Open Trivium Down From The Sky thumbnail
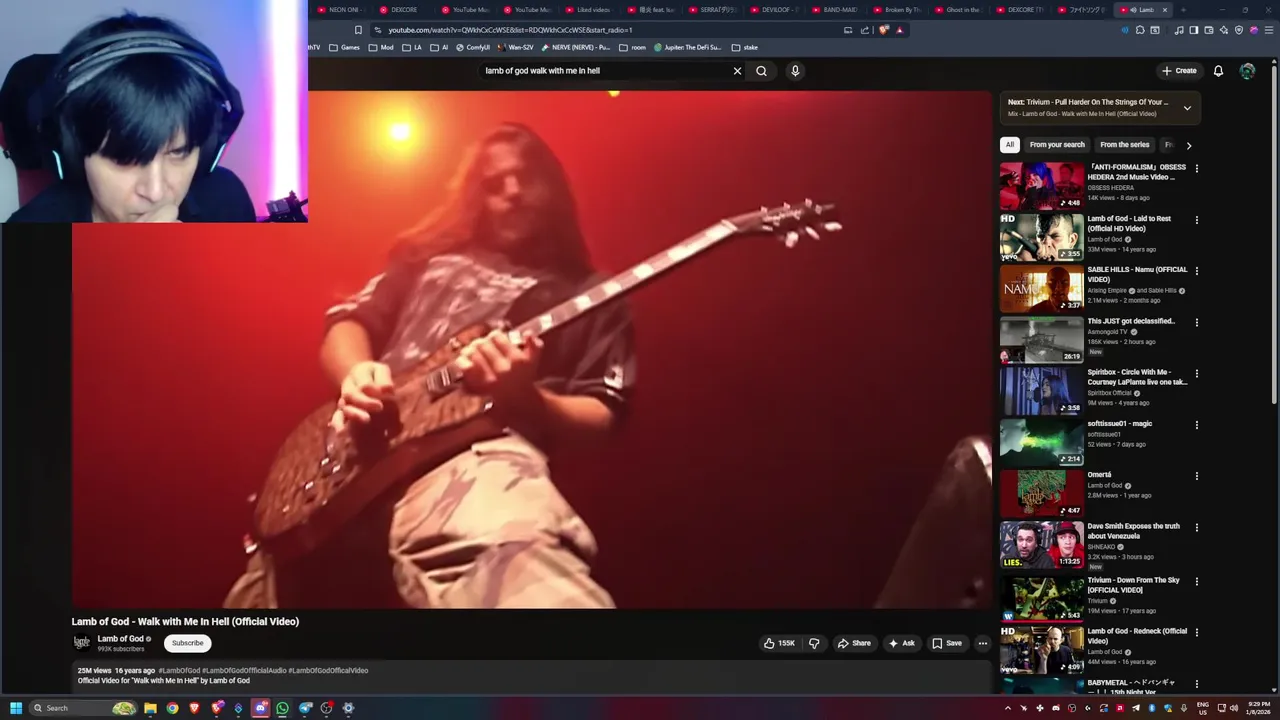 [x=1041, y=598]
